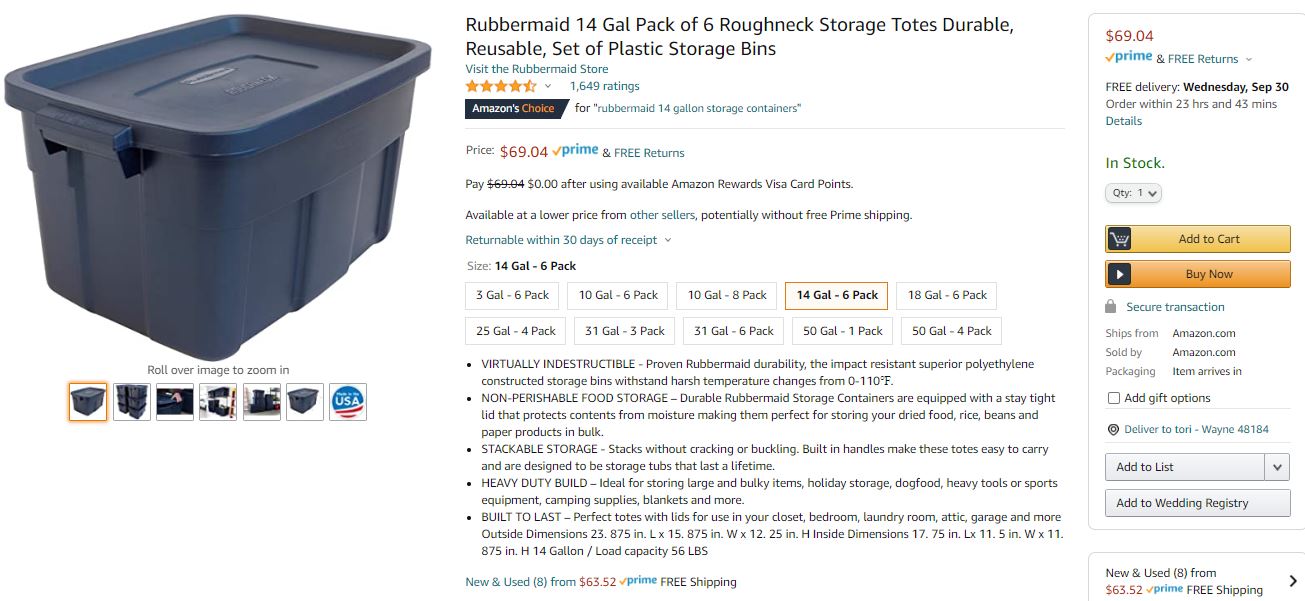Click the shopping cart icon on Add to Cart
The image size is (1305, 601).
click(1120, 239)
